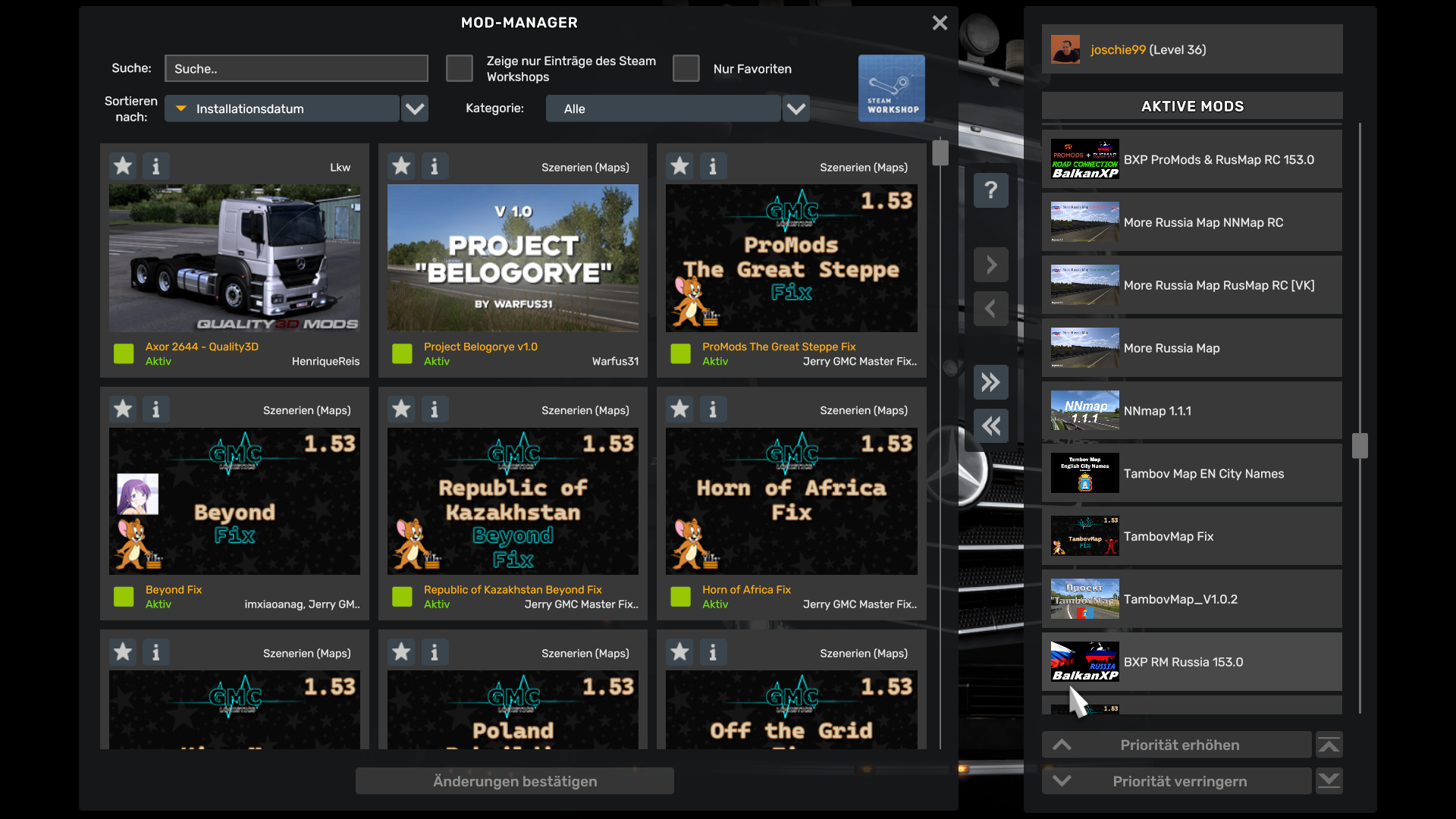Favorite ProMods The Great Steppe Fix
1456x819 pixels.
coord(679,166)
